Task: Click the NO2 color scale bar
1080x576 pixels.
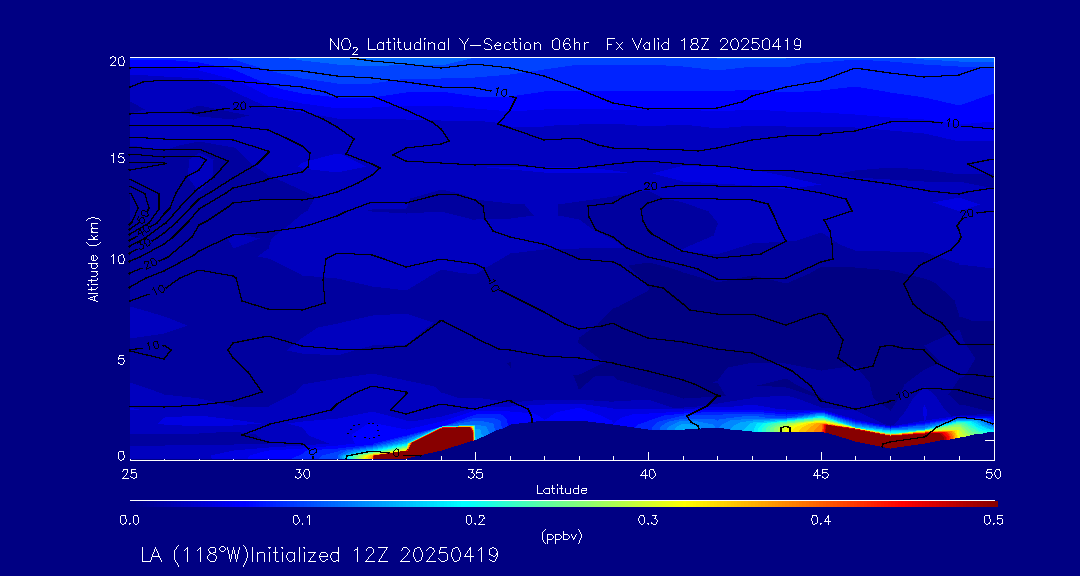Action: click(x=563, y=504)
